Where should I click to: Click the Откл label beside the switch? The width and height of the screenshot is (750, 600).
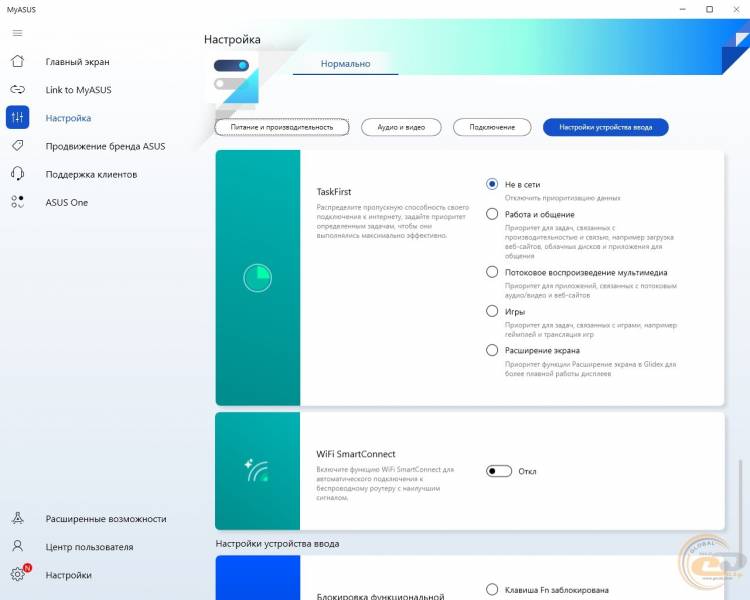[527, 472]
